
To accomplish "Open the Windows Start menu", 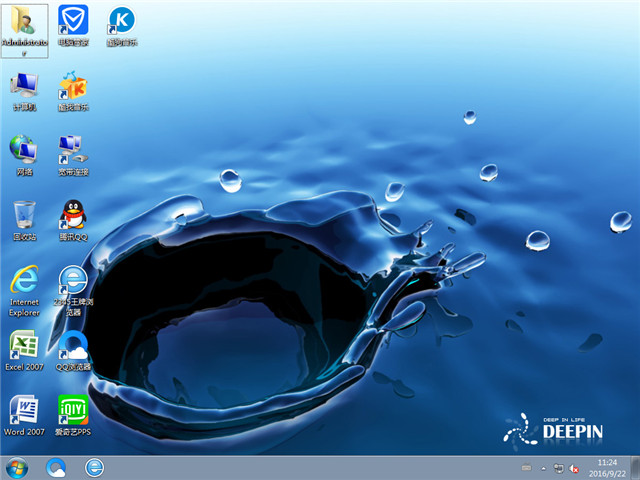I will coord(17,467).
